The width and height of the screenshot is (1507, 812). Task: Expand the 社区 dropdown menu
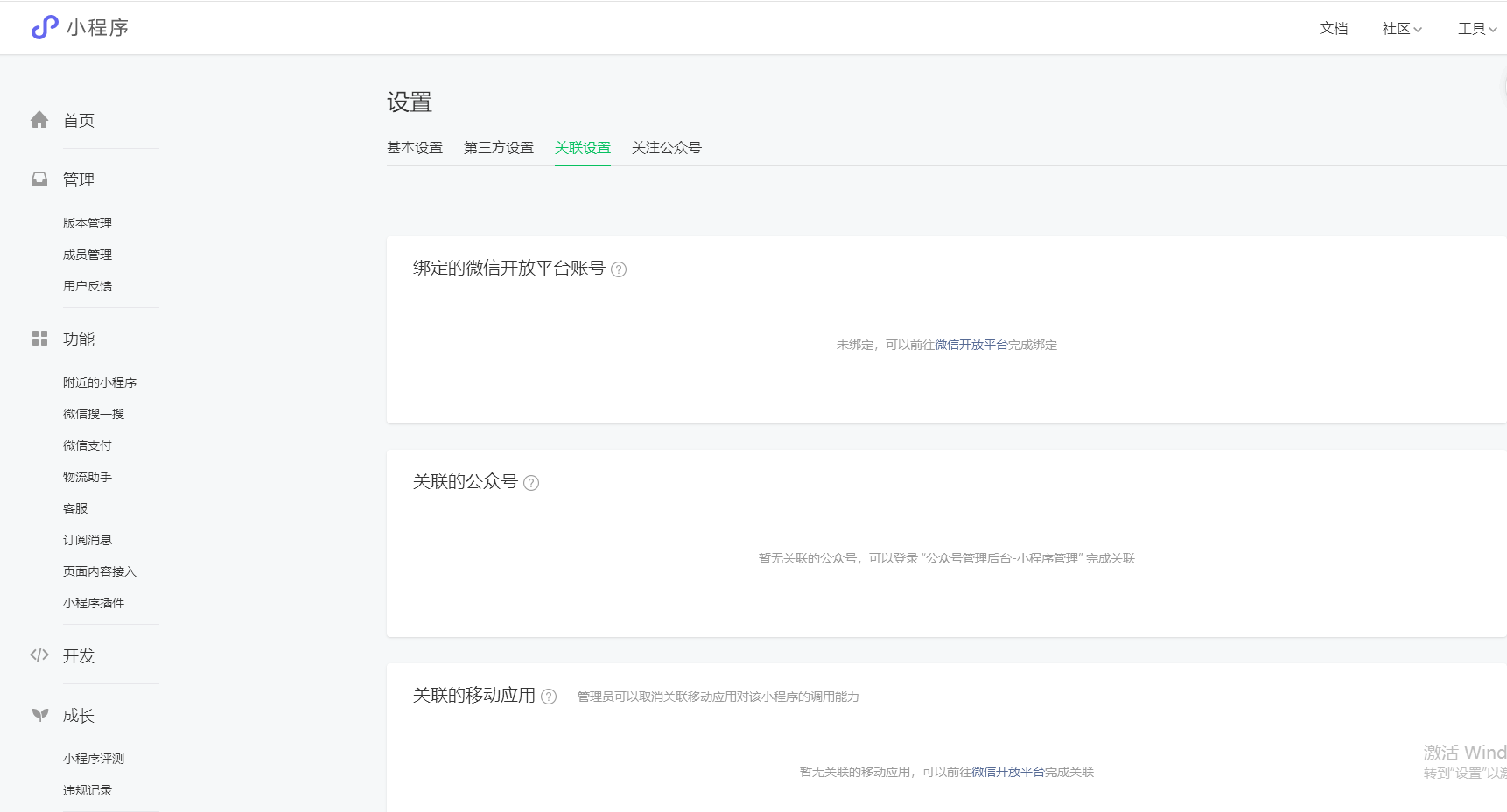(1402, 29)
